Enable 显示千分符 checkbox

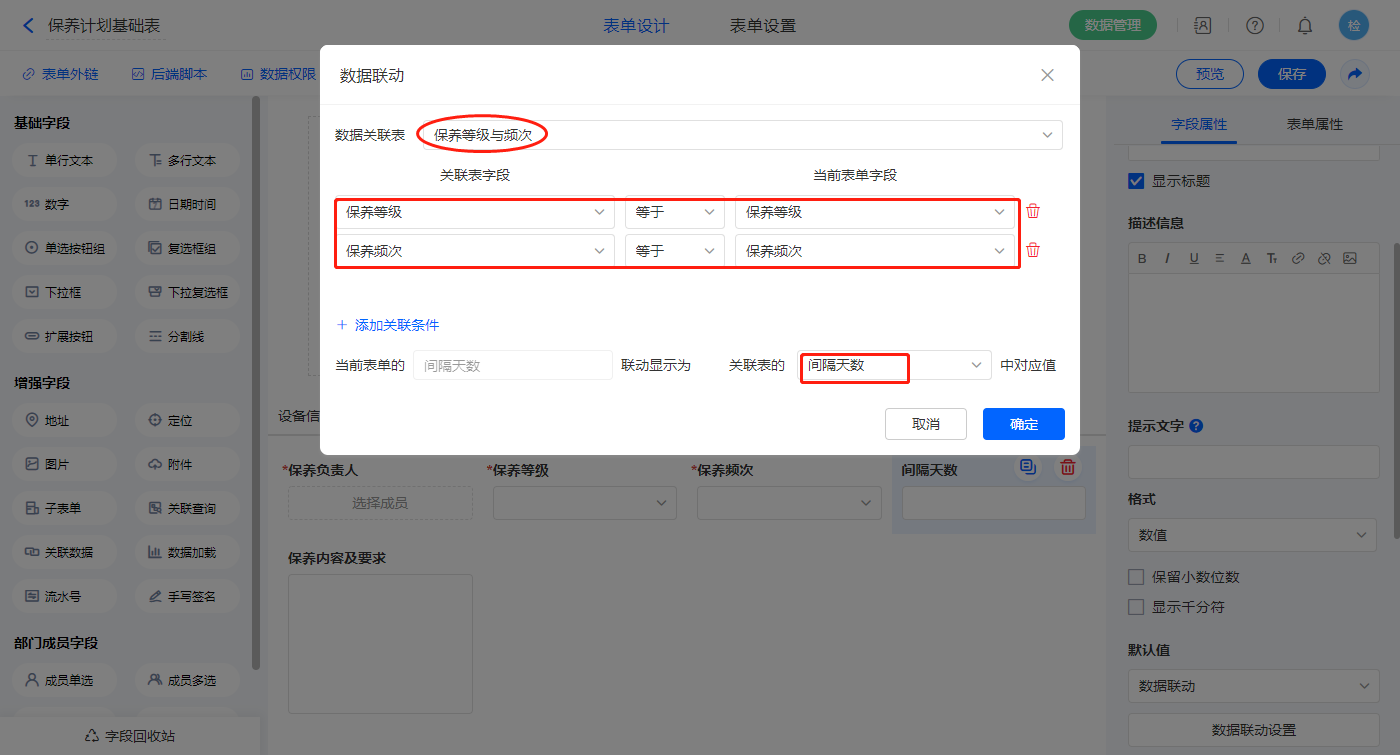tap(1136, 607)
